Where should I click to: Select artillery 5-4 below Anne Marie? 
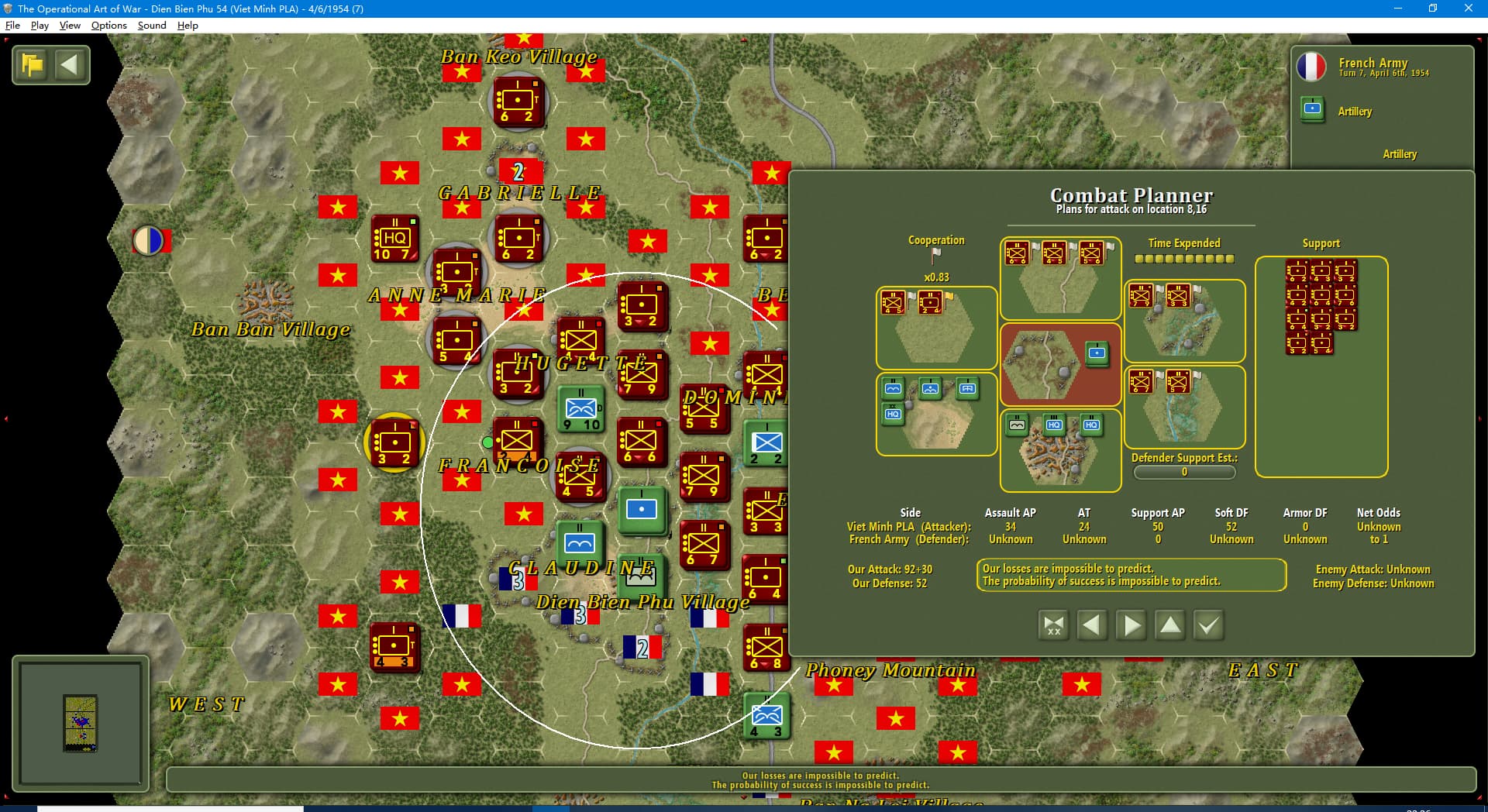[456, 341]
